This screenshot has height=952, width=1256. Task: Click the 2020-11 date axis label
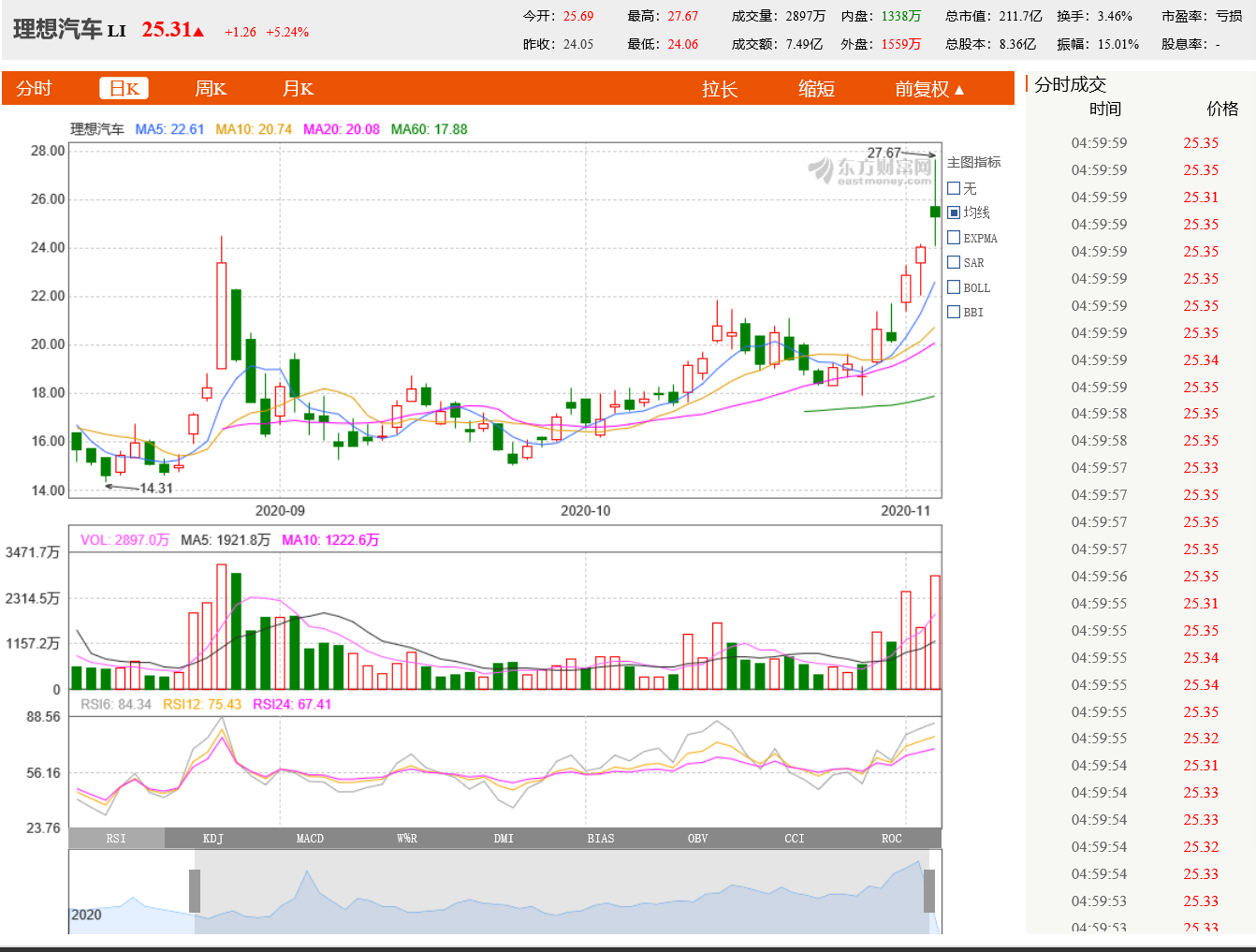pyautogui.click(x=905, y=510)
